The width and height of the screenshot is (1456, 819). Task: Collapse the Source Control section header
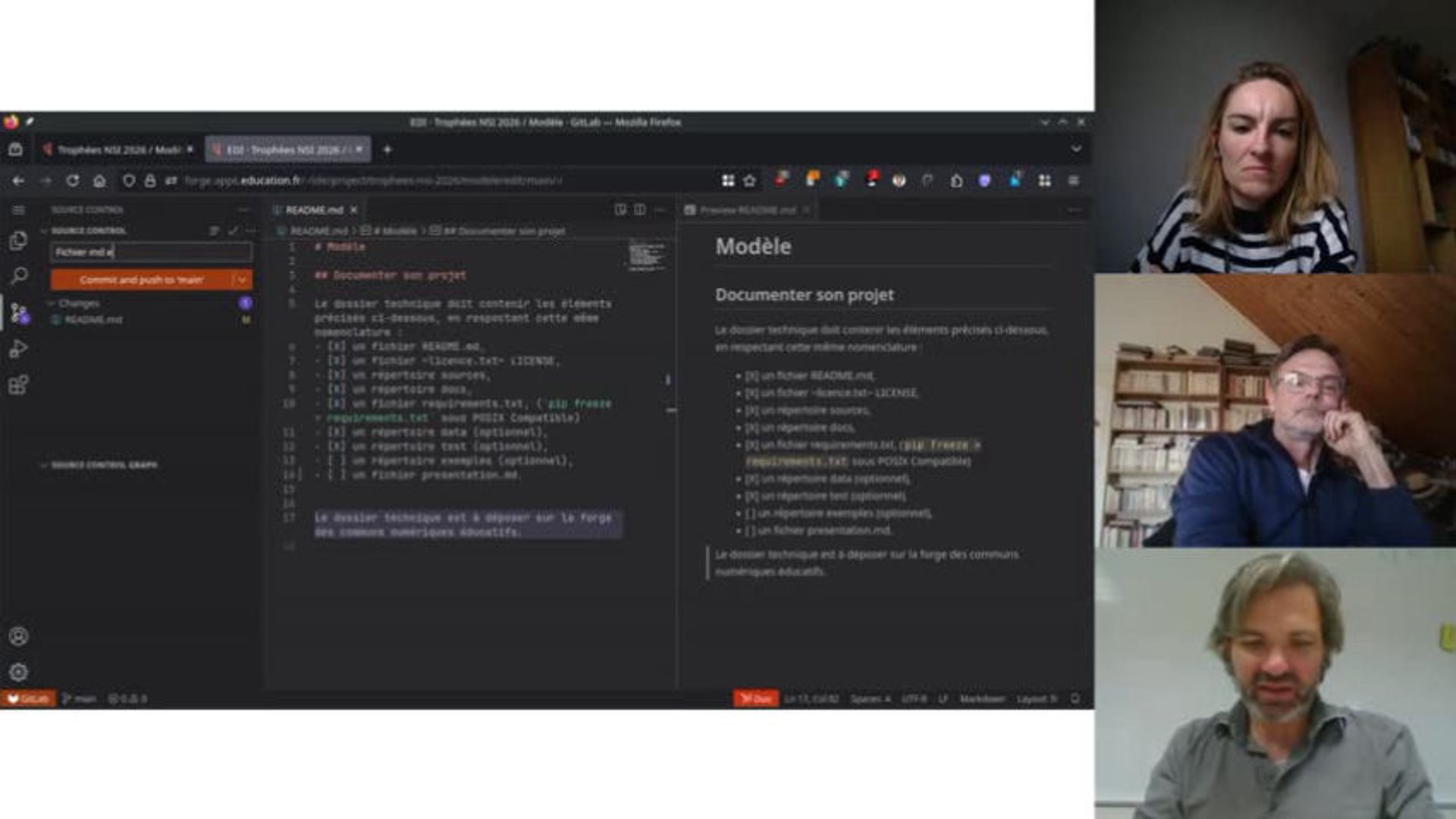coord(89,231)
